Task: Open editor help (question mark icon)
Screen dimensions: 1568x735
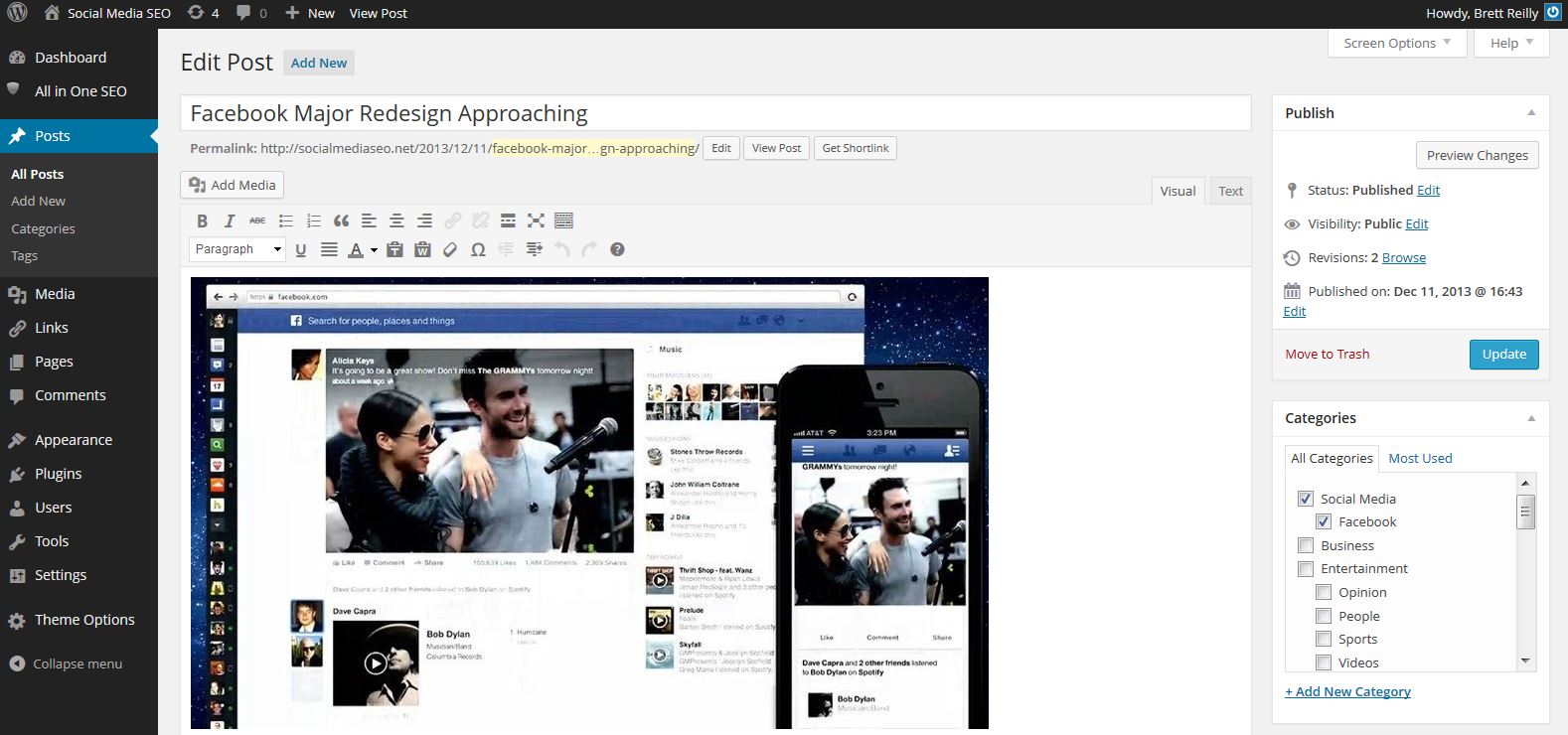Action: pos(617,249)
